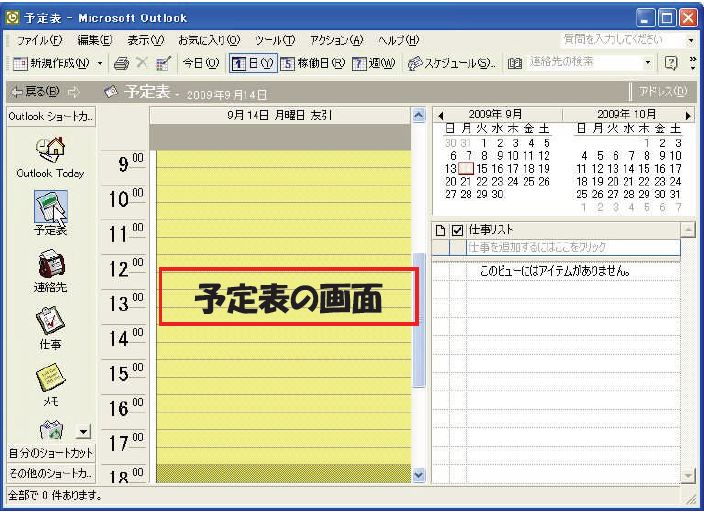Click the help question mark icon
The width and height of the screenshot is (704, 512).
(x=671, y=63)
